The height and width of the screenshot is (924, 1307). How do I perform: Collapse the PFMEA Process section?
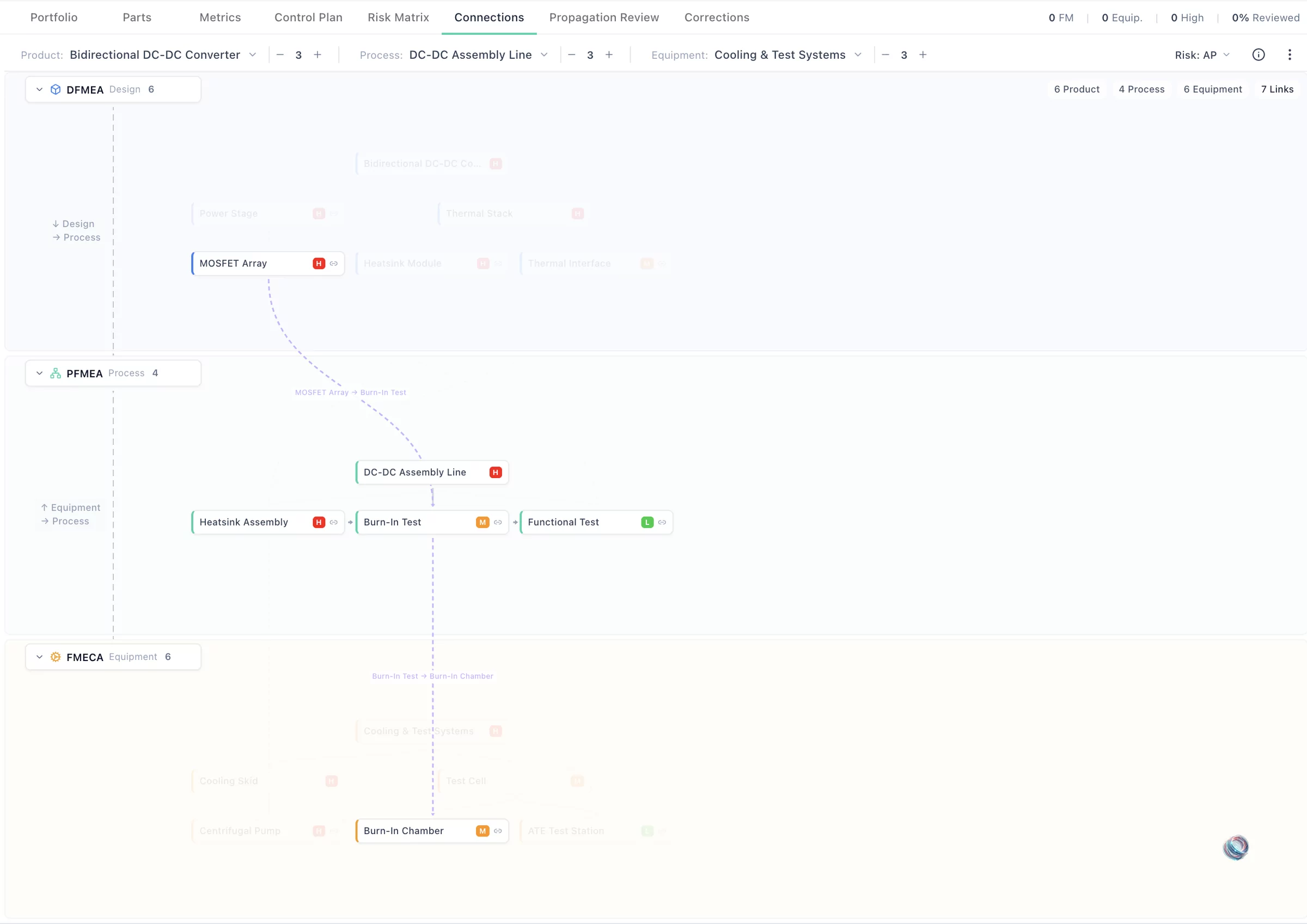39,373
